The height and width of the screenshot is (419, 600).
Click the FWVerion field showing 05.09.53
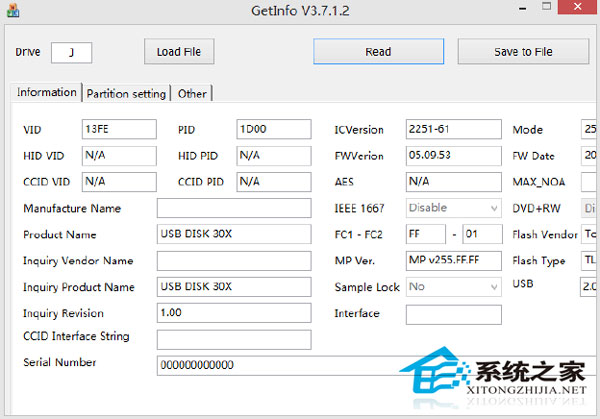click(453, 155)
